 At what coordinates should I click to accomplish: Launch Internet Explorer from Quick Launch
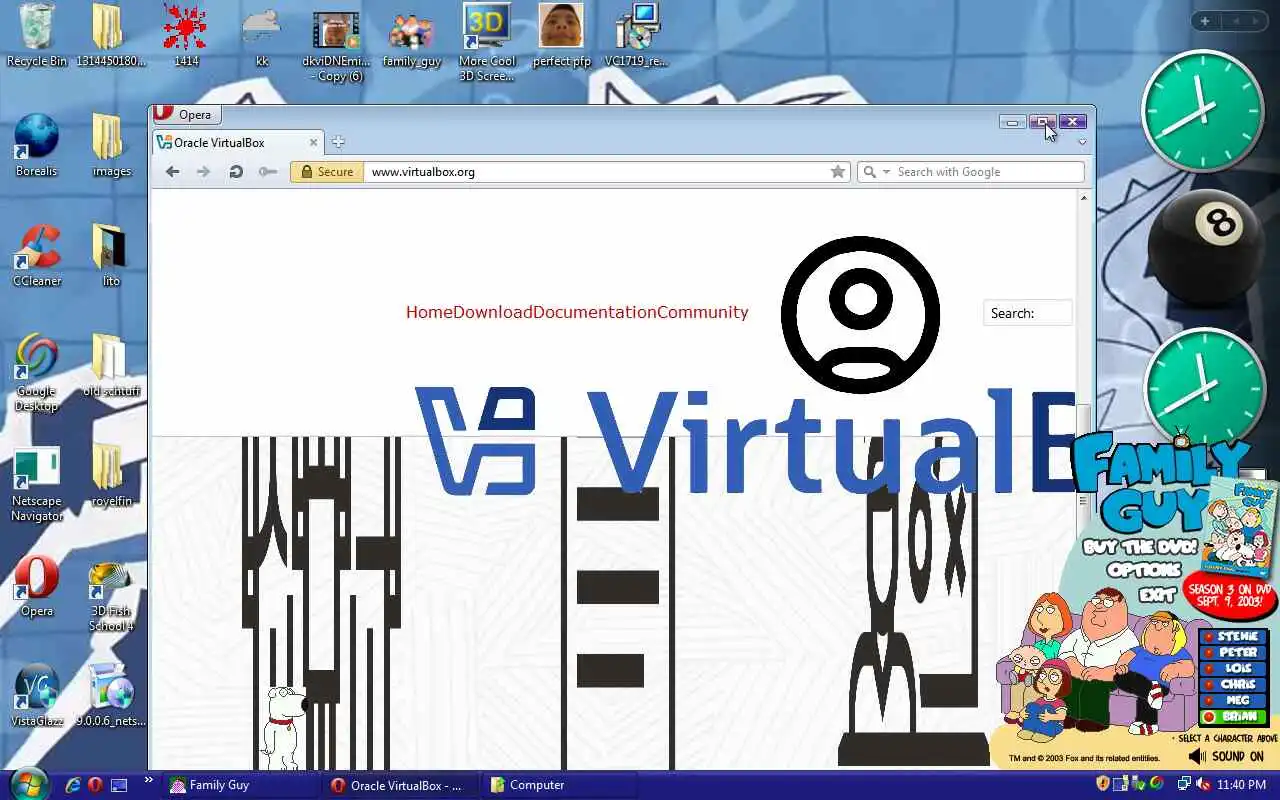click(x=72, y=785)
